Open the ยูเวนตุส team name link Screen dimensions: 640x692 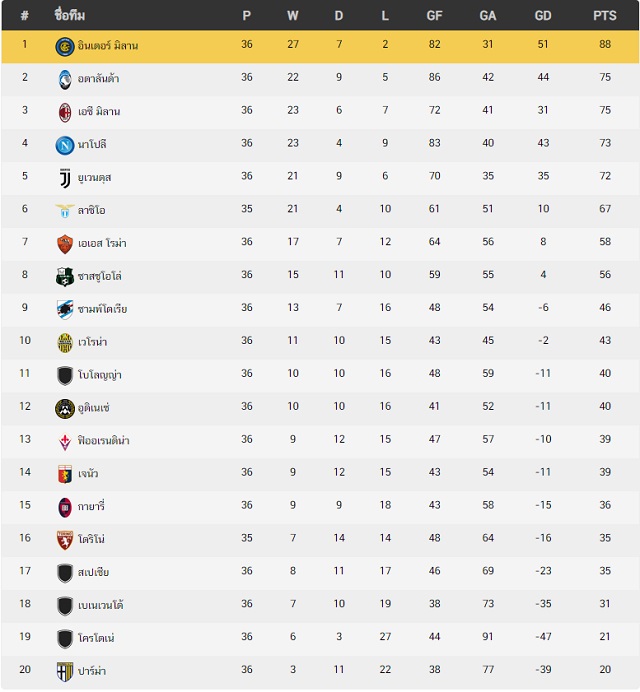pyautogui.click(x=94, y=177)
